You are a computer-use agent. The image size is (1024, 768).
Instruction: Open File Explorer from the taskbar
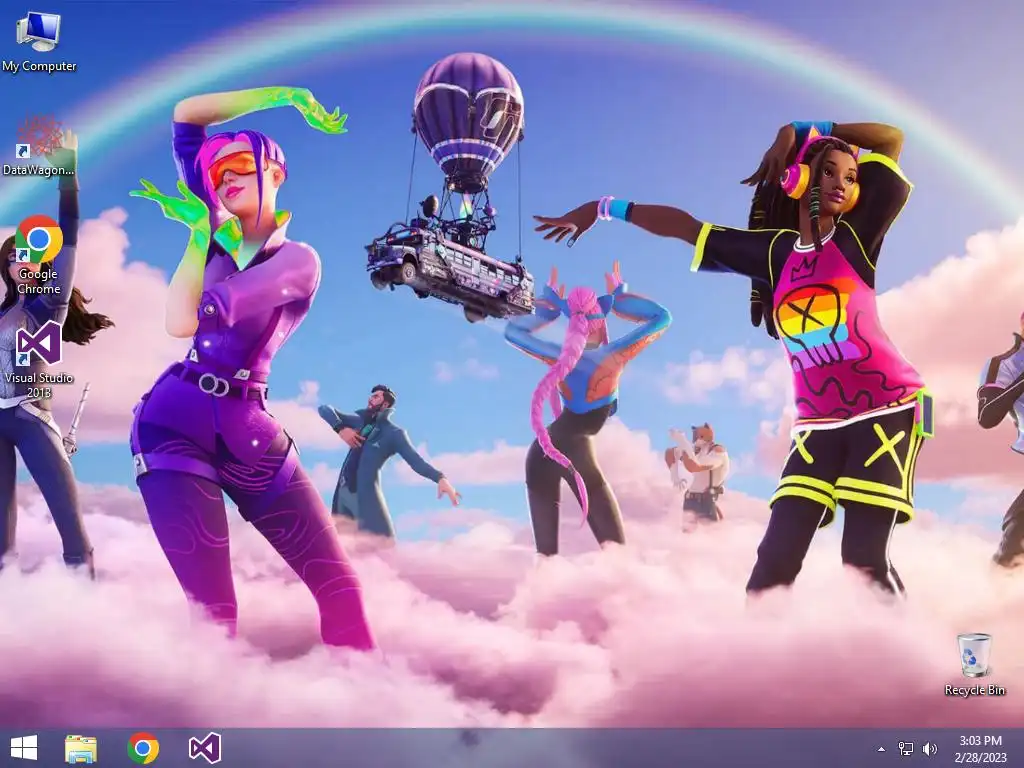(x=81, y=748)
